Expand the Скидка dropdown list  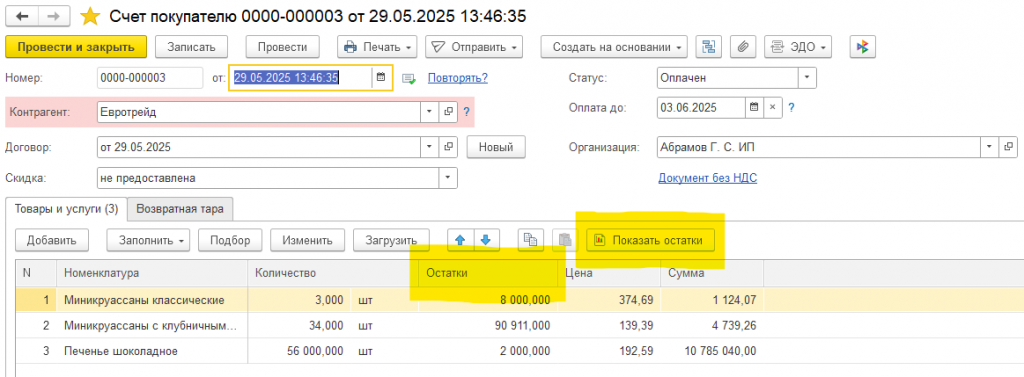(449, 178)
